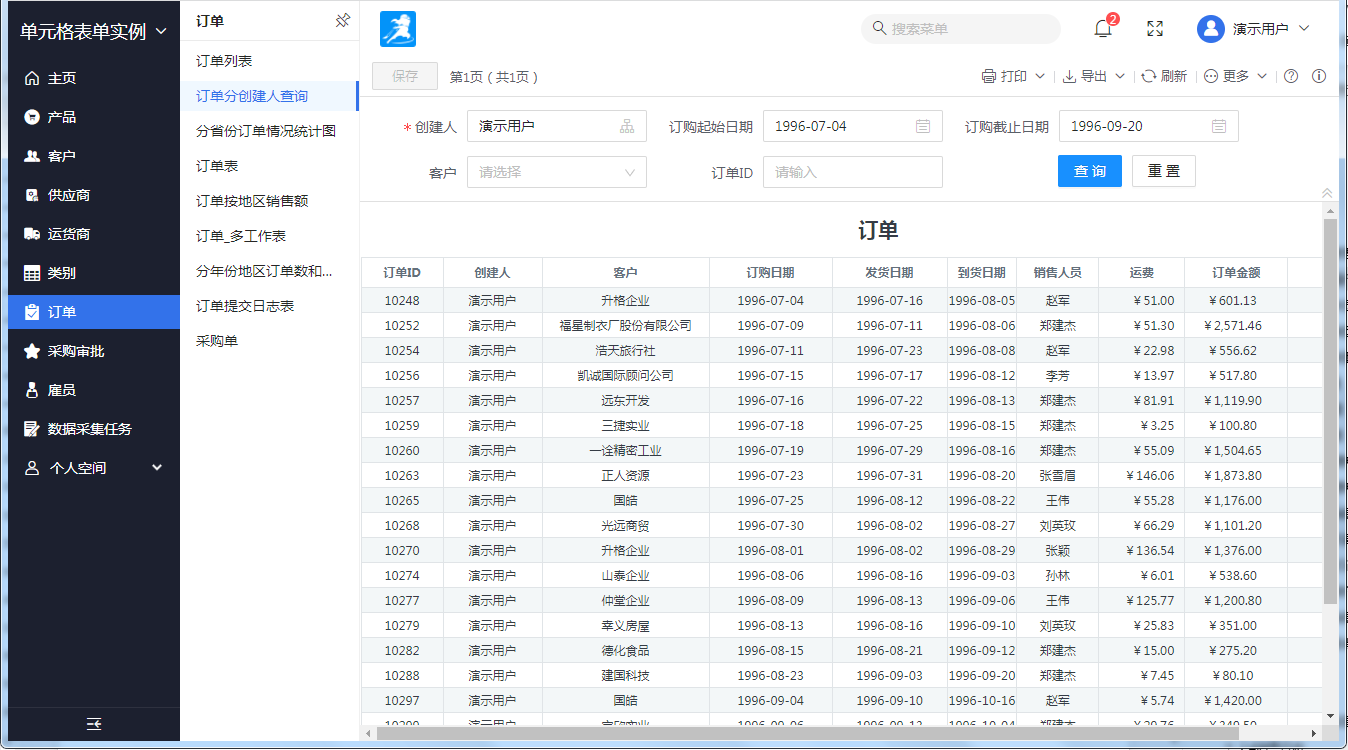The height and width of the screenshot is (750, 1348).
Task: Click the 查询 button
Action: pyautogui.click(x=1090, y=171)
